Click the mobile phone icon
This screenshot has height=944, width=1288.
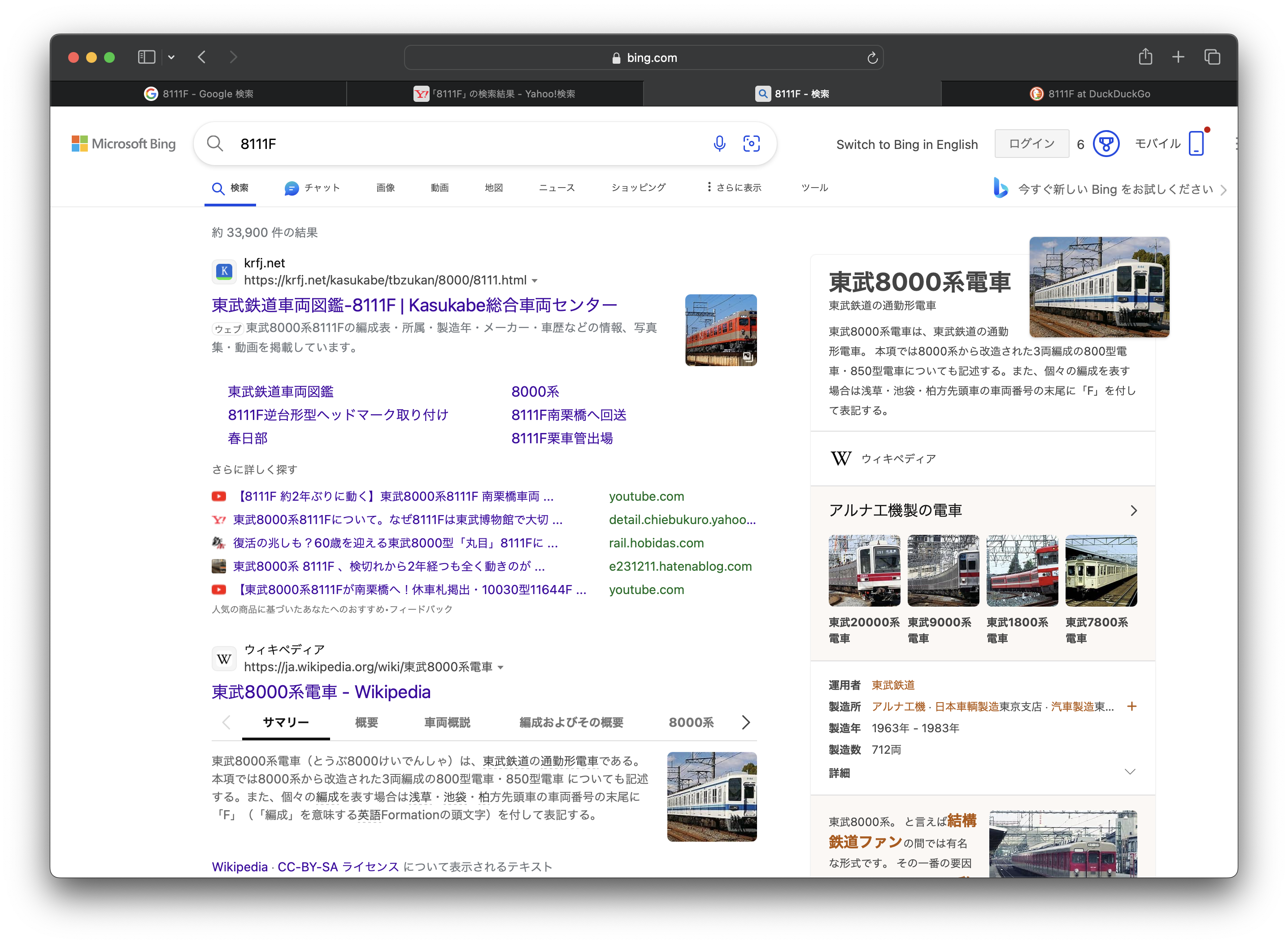click(1196, 144)
